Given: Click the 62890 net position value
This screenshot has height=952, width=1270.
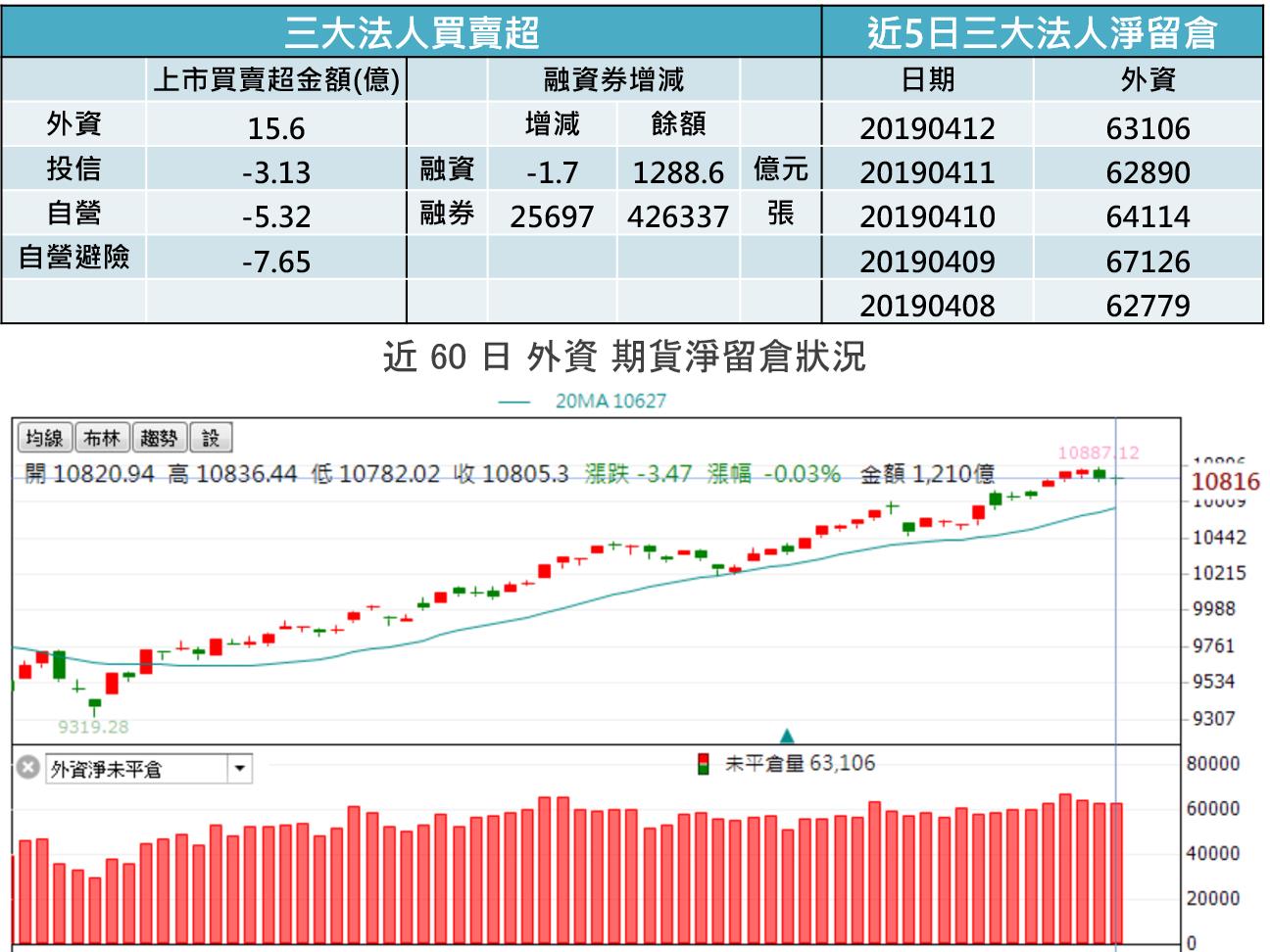Looking at the screenshot, I should (1148, 173).
